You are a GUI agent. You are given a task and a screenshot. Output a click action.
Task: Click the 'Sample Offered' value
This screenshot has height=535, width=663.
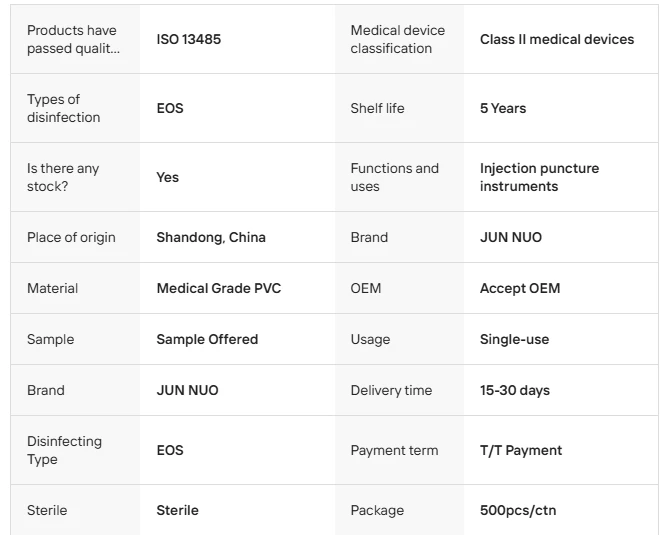coord(207,339)
